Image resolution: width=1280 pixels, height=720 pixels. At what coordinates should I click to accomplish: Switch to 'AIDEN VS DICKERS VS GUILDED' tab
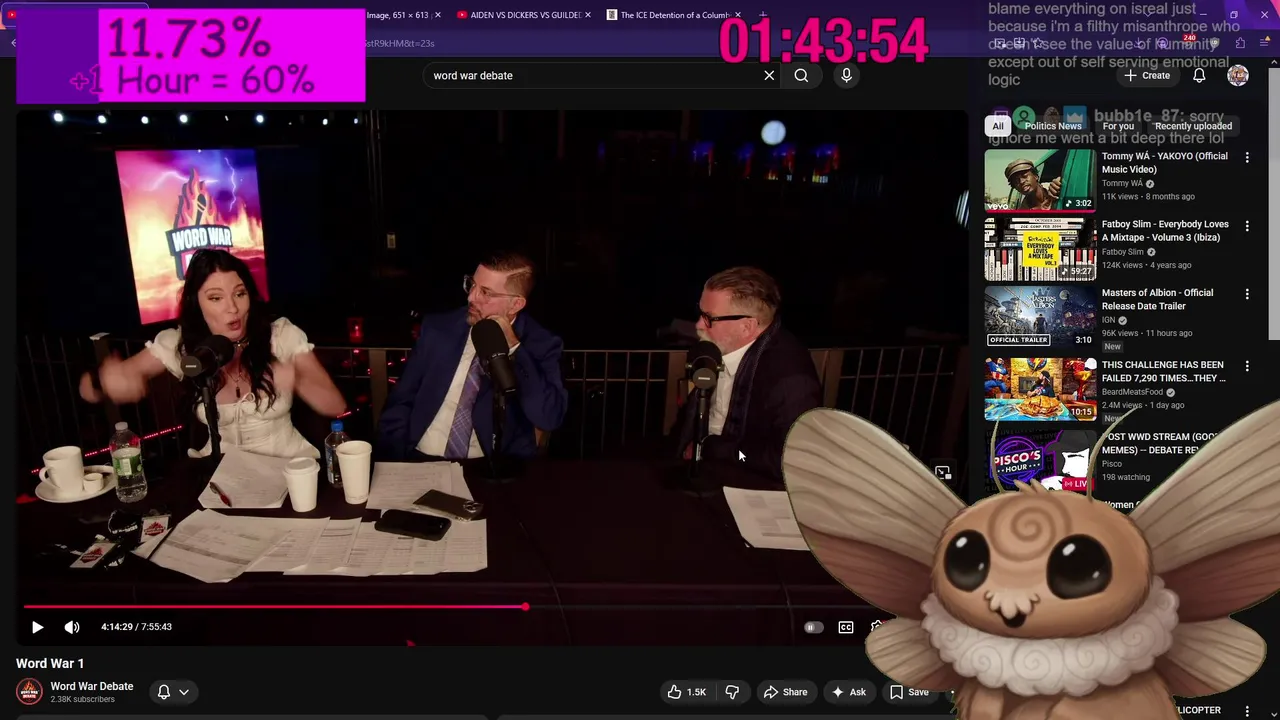pos(524,15)
